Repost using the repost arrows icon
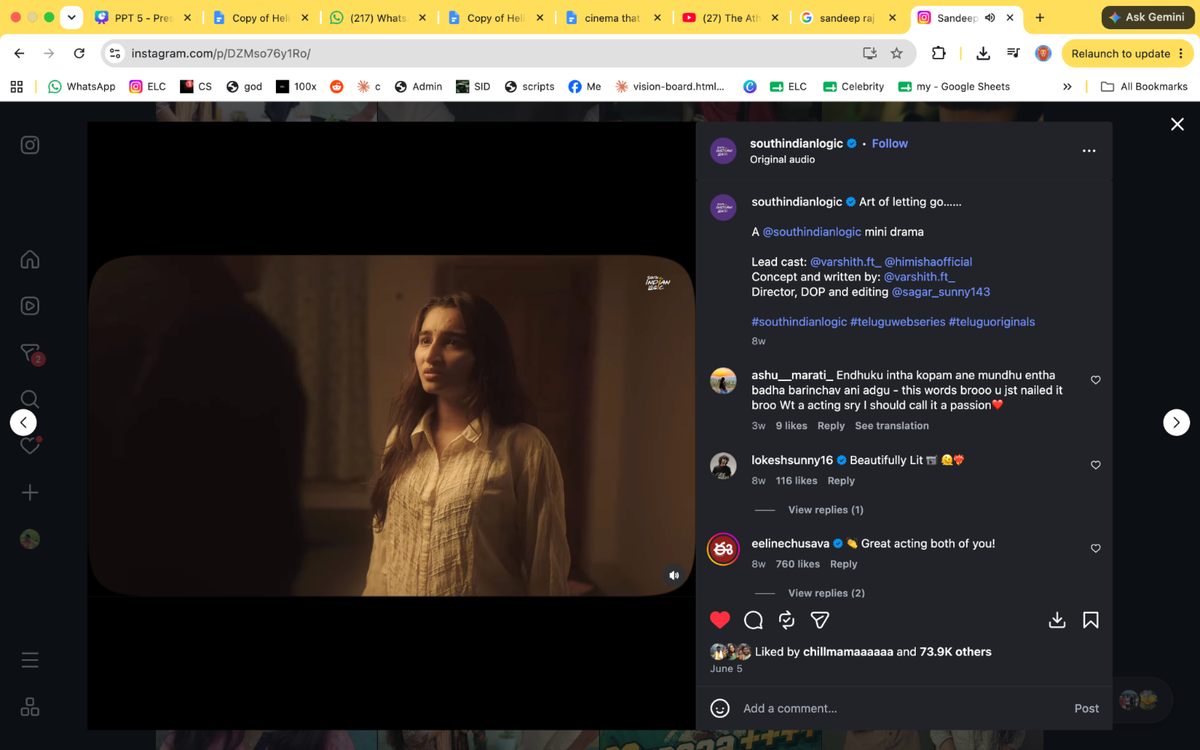The height and width of the screenshot is (750, 1200). click(787, 620)
